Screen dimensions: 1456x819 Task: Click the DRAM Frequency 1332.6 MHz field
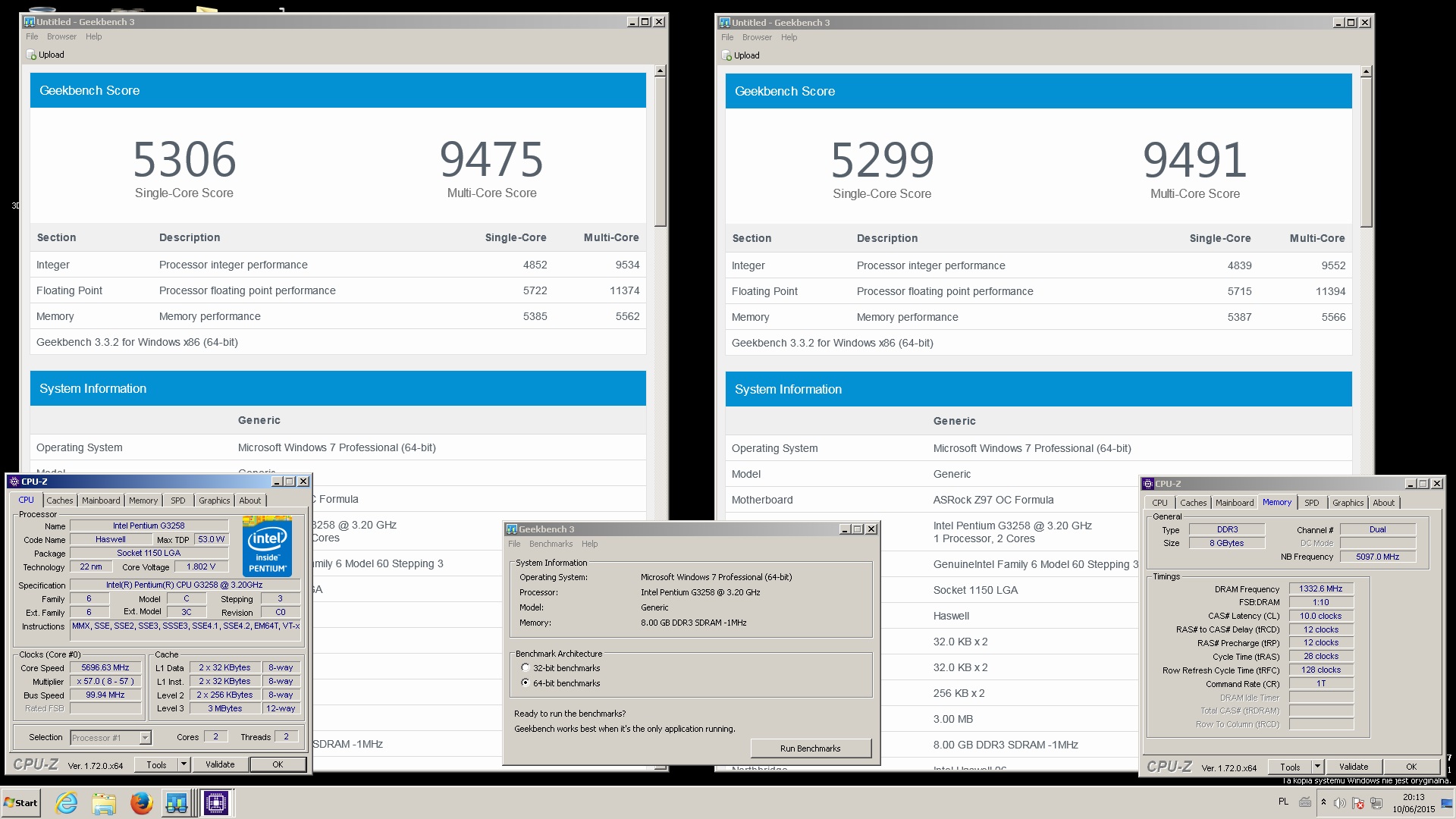[x=1320, y=589]
